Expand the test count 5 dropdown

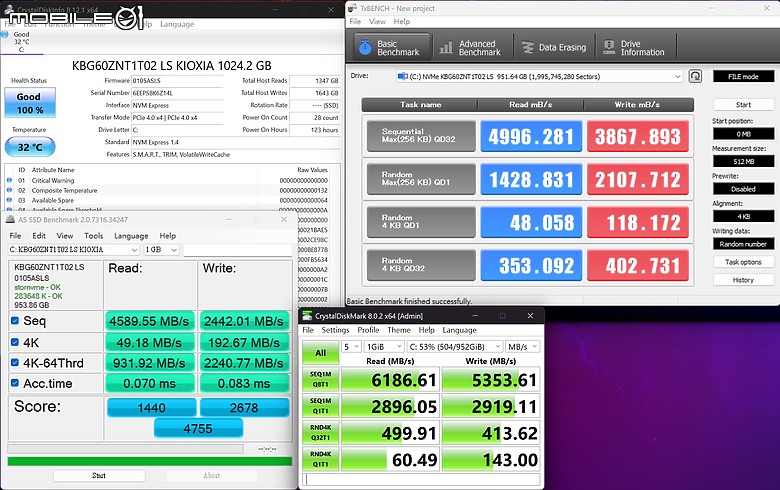coord(351,347)
